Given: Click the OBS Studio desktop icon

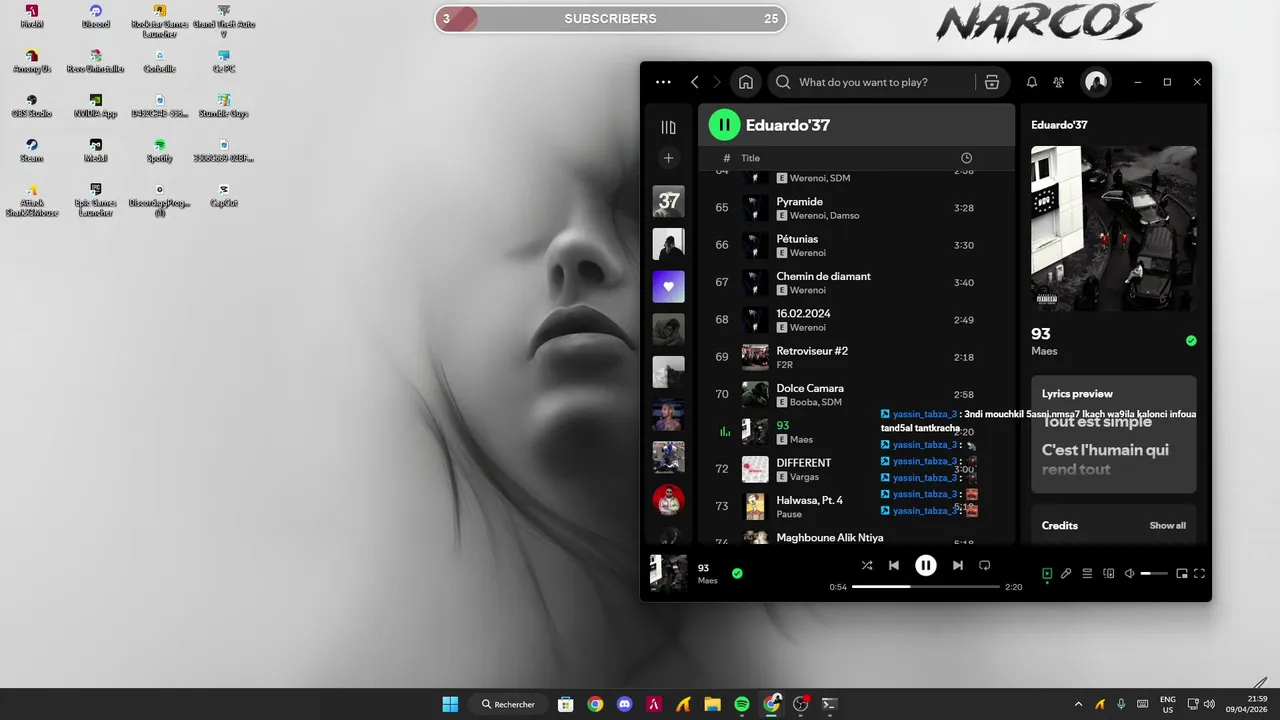Looking at the screenshot, I should pos(32,106).
